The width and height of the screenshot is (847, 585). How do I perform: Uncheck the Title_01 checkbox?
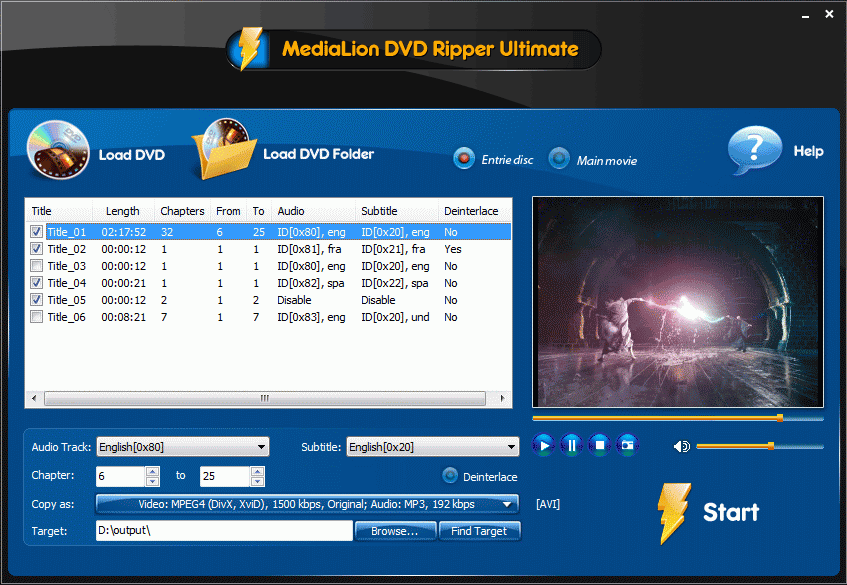[36, 232]
